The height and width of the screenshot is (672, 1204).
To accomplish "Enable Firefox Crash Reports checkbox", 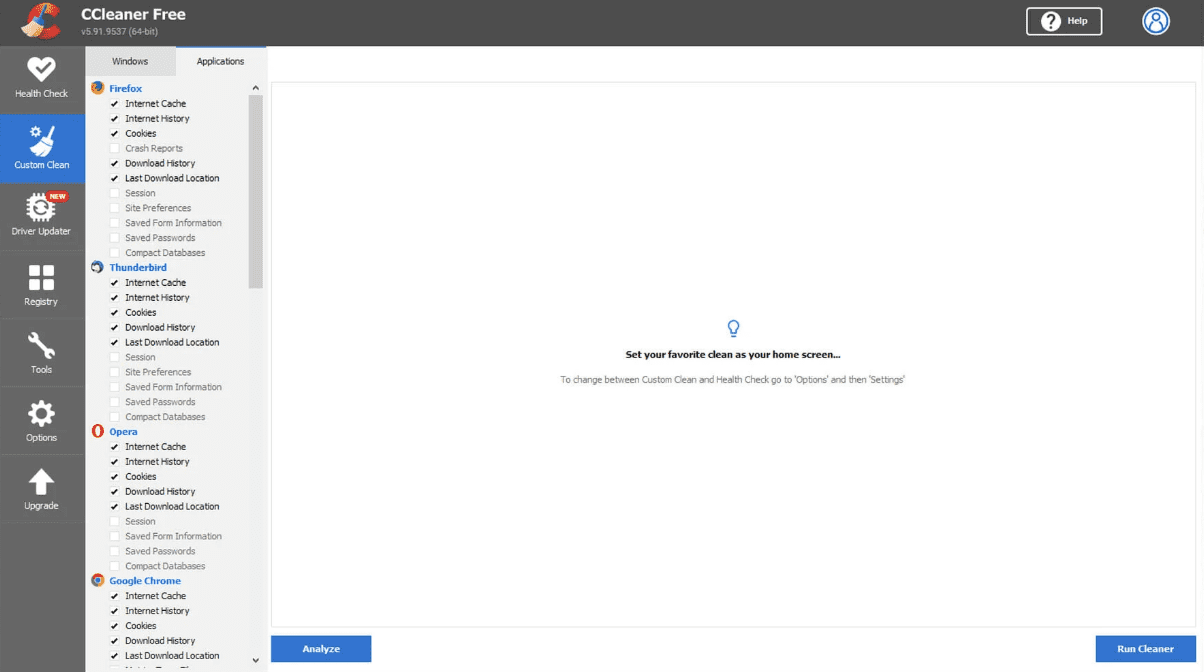I will pos(115,148).
